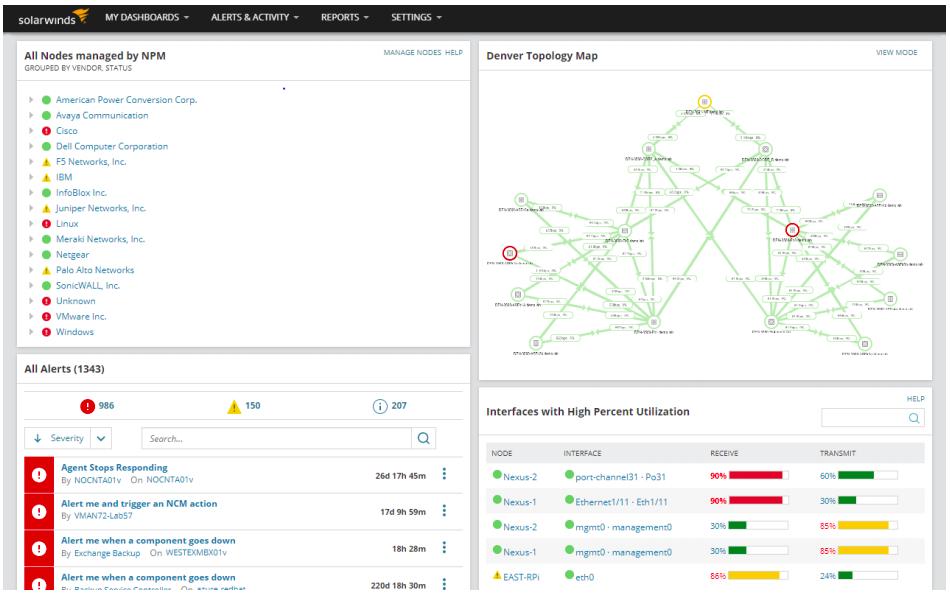The image size is (950, 595).
Task: Click the red status icon beside Linux
Action: tap(46, 224)
